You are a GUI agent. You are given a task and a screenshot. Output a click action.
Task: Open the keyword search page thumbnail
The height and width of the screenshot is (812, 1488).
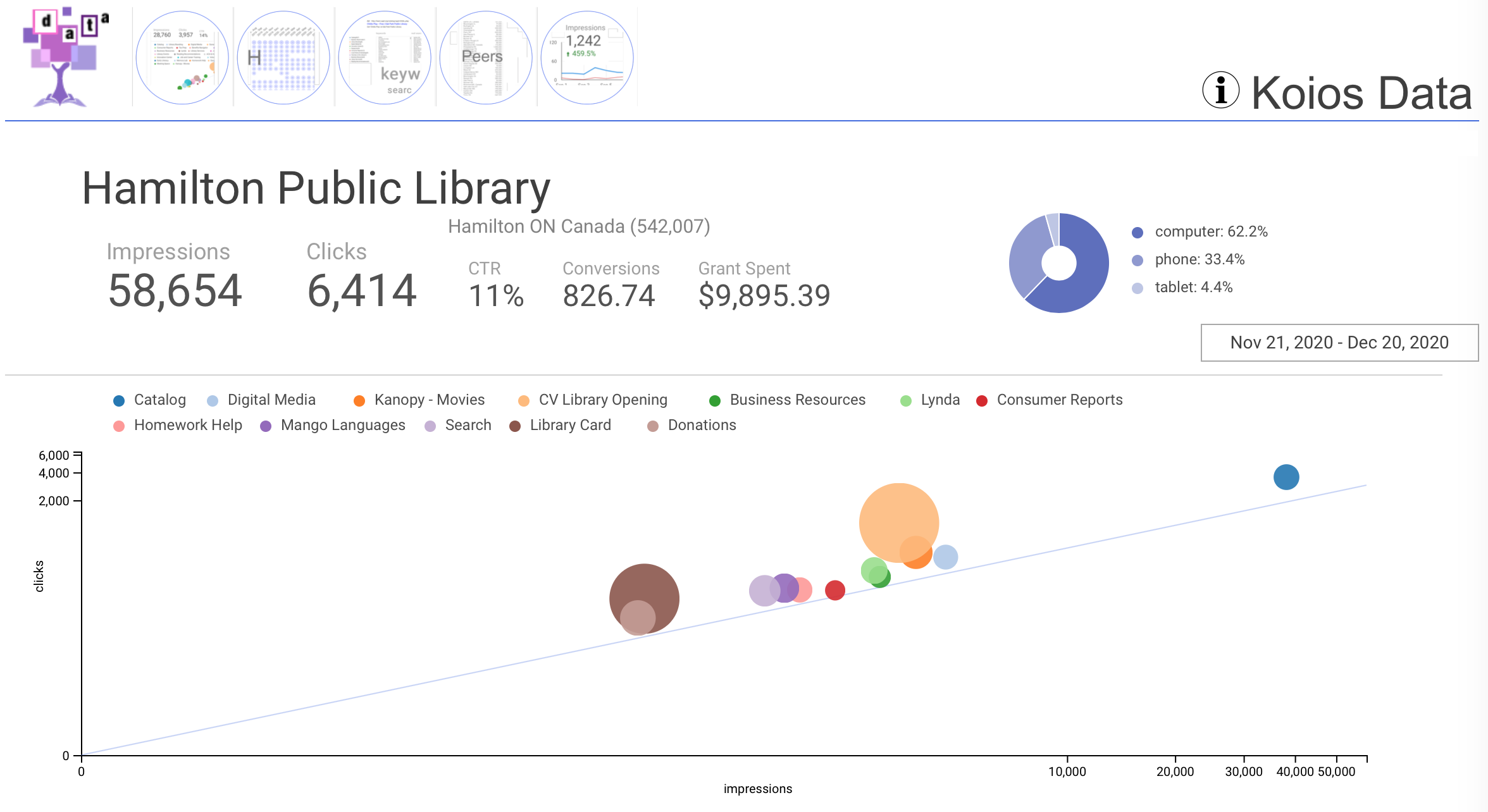[385, 58]
